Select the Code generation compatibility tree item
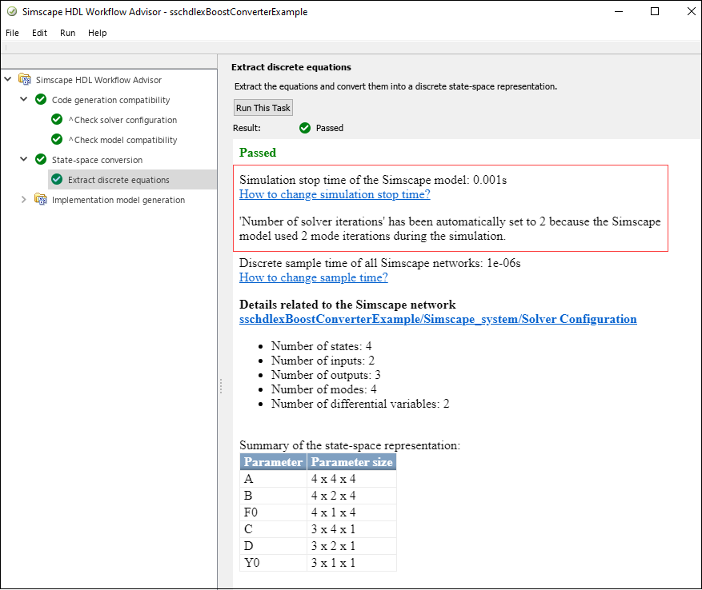The height and width of the screenshot is (590, 702). [111, 100]
